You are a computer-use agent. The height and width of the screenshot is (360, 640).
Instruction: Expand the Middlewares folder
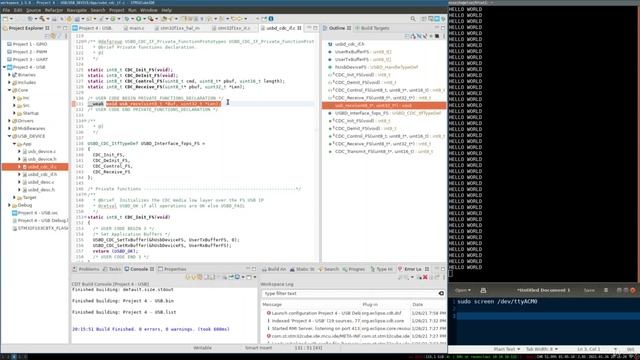tap(9, 129)
